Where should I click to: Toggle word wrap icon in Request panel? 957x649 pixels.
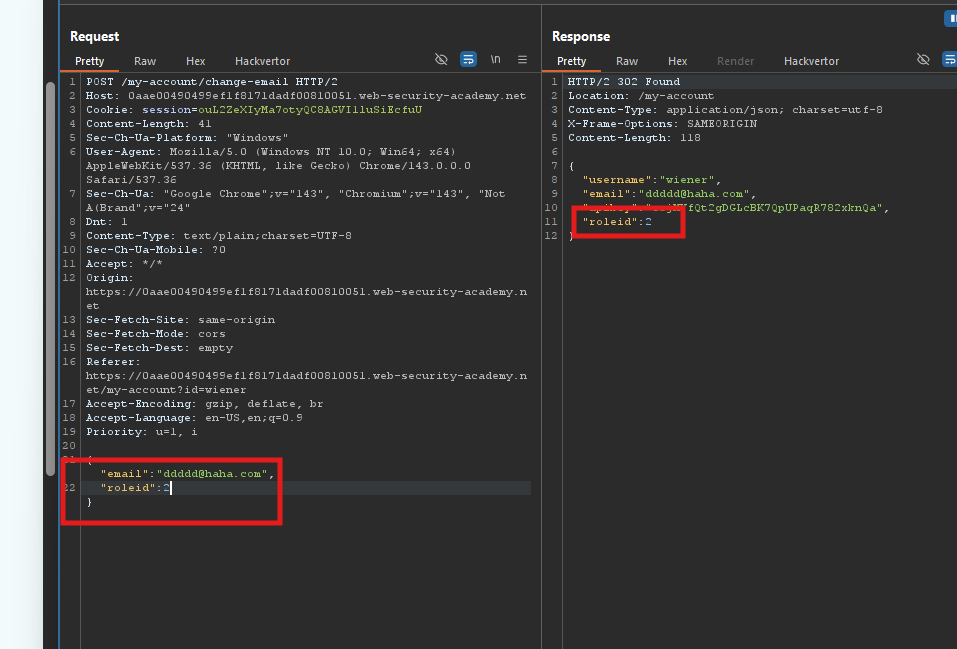click(468, 59)
